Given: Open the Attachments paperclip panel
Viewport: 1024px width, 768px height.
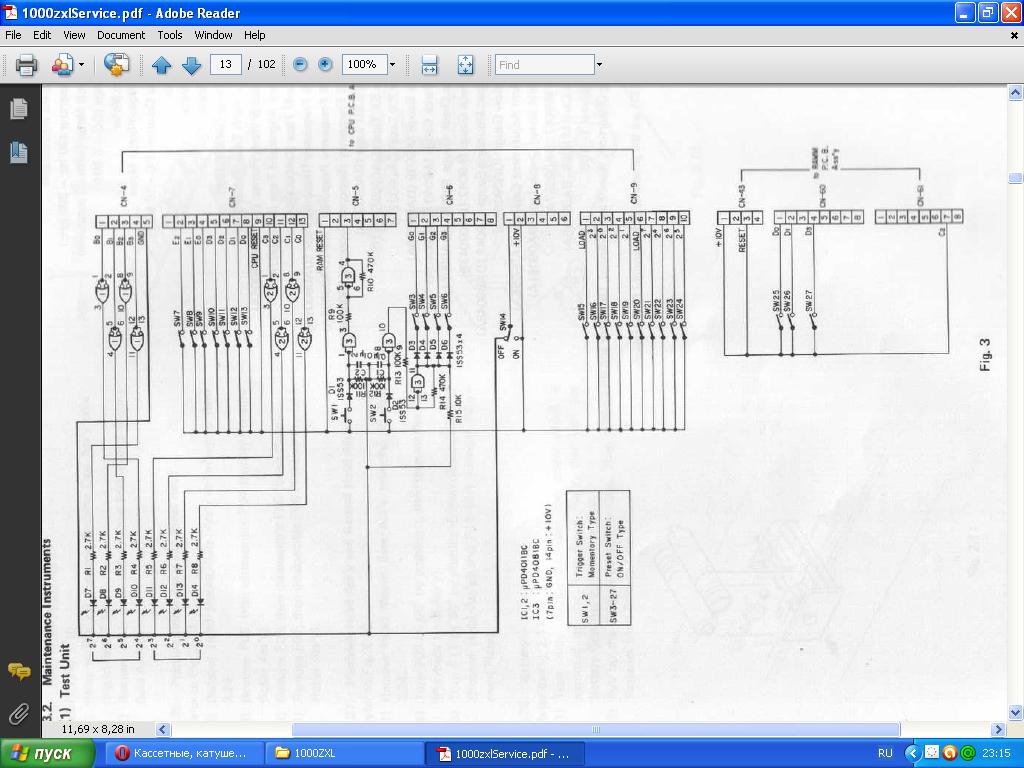Looking at the screenshot, I should 18,713.
